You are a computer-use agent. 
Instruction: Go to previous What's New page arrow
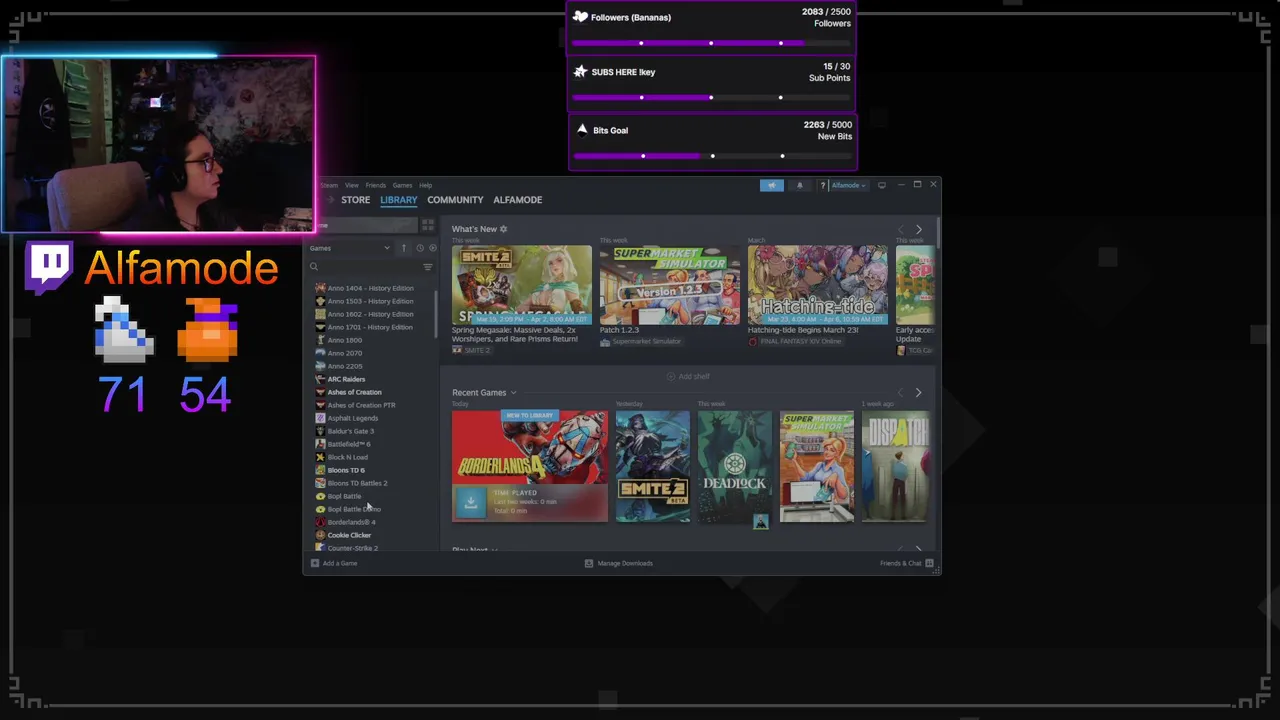[x=900, y=230]
